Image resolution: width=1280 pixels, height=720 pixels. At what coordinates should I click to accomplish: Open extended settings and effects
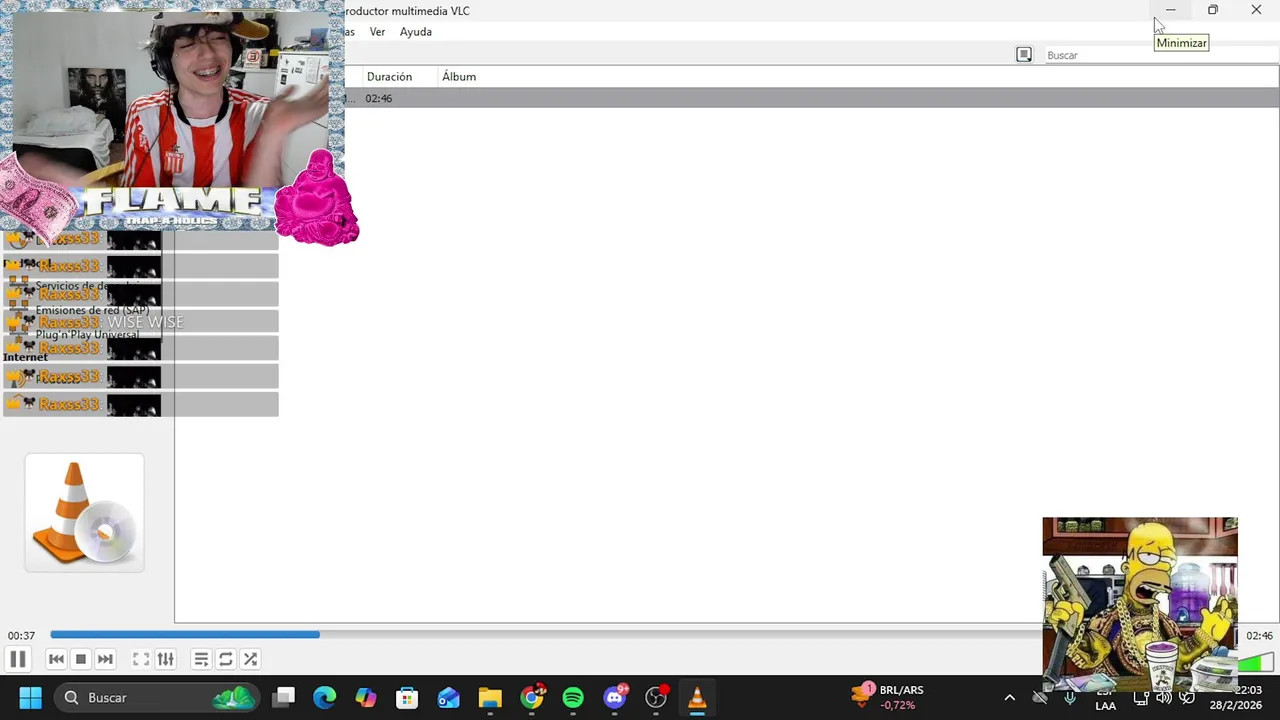tap(166, 659)
